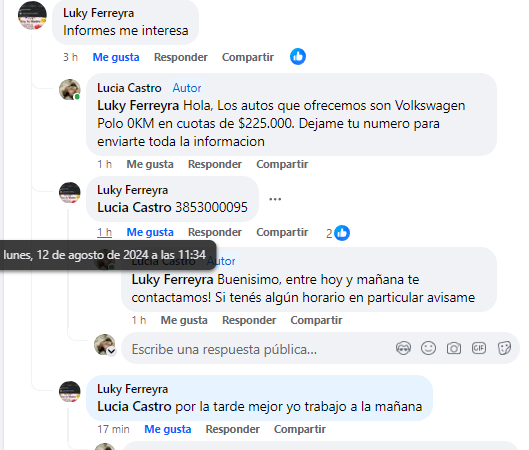
Task: Toggle 'Me gusta' on the 3853000095 comment
Action: (x=150, y=232)
